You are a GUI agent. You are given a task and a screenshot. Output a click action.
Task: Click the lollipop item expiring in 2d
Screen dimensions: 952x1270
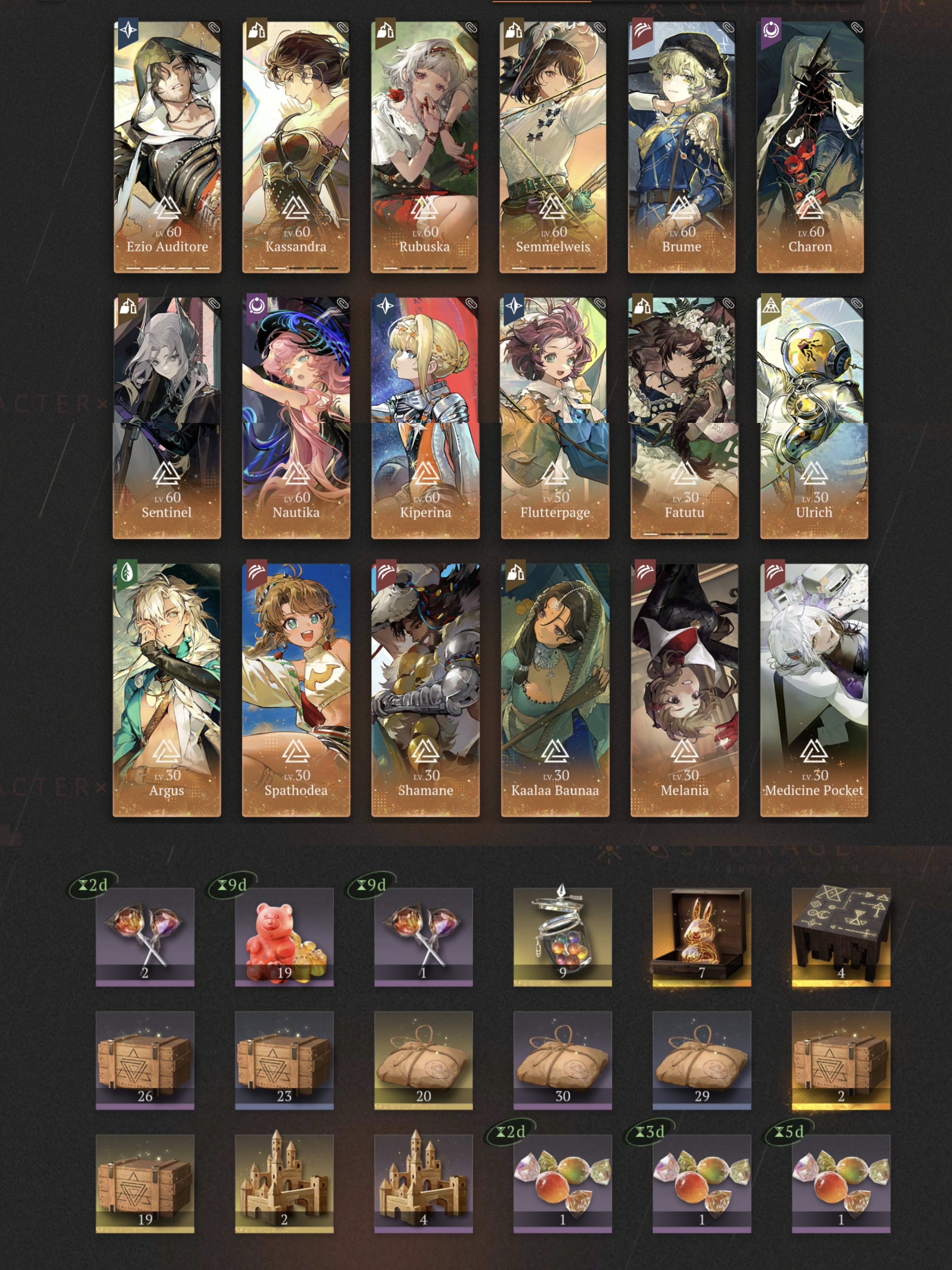[x=145, y=937]
